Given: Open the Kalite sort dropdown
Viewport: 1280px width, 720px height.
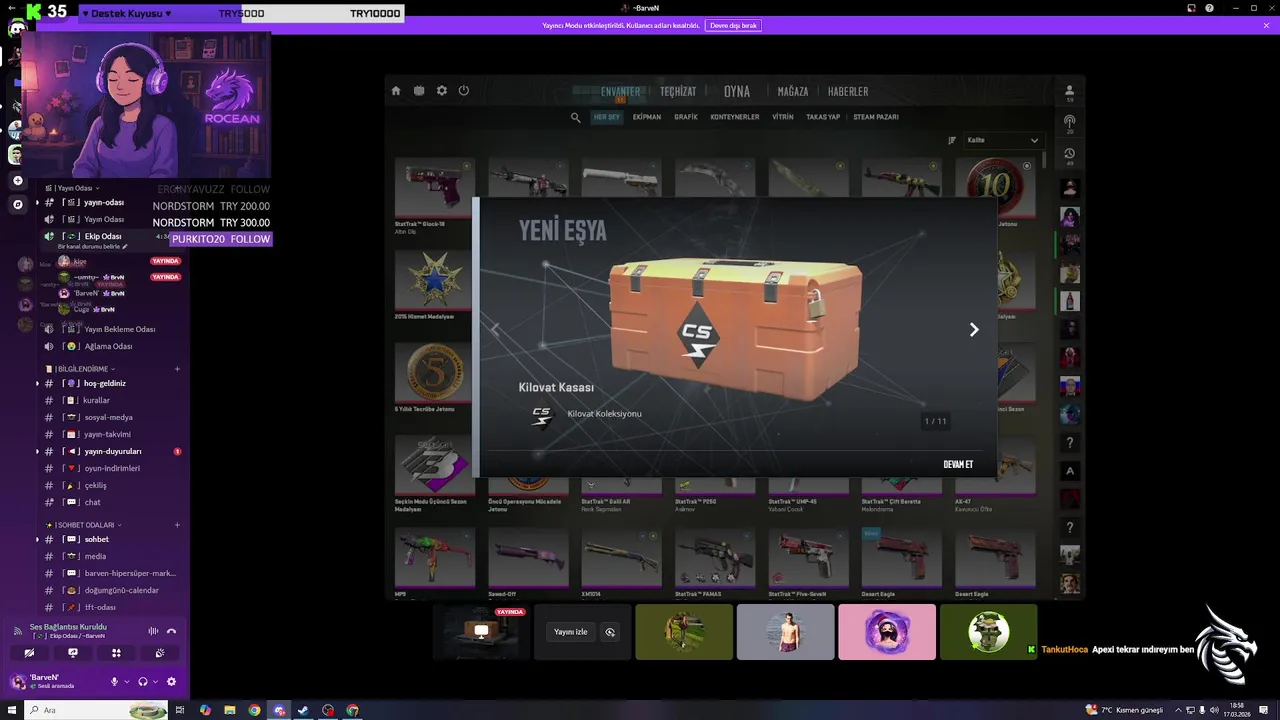Looking at the screenshot, I should (1003, 140).
